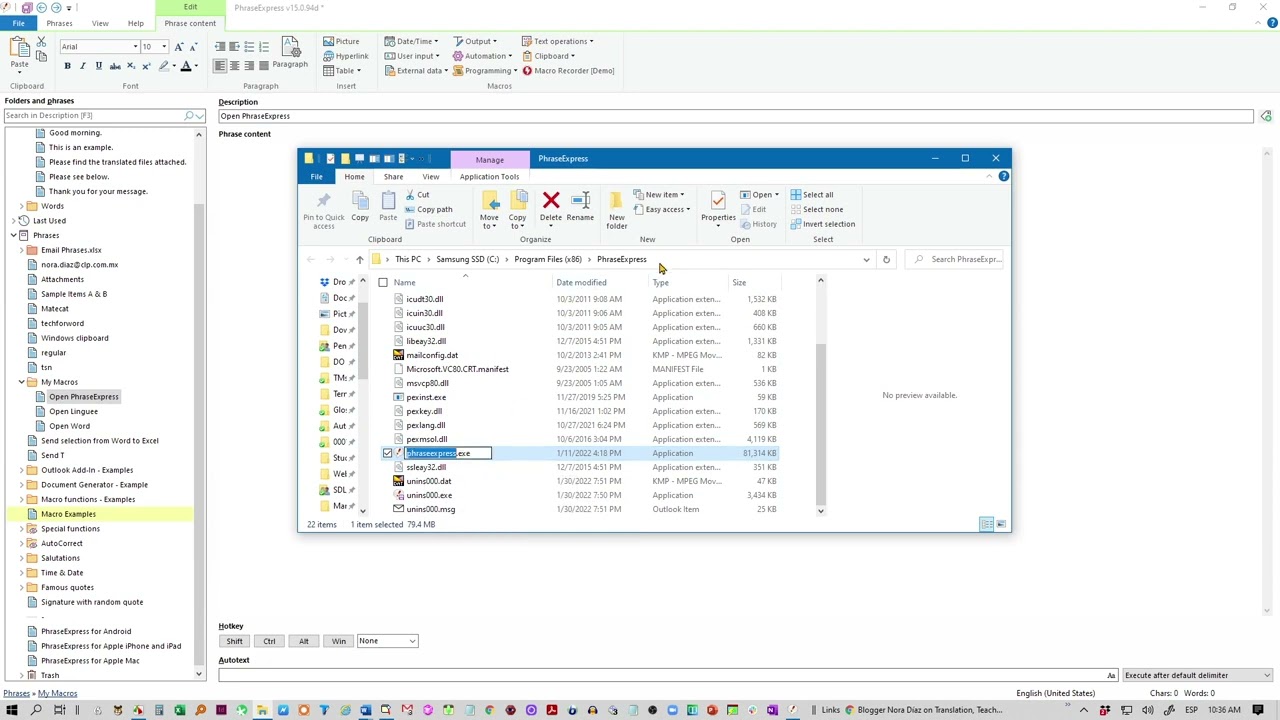Switch to the Phrases ribbon tab
The height and width of the screenshot is (720, 1280).
(59, 23)
